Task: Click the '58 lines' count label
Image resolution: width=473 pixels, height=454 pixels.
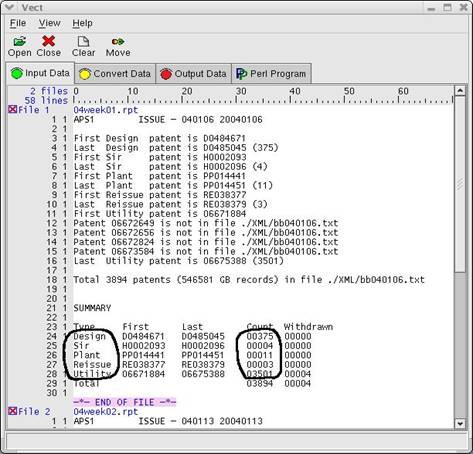Action: [x=46, y=100]
